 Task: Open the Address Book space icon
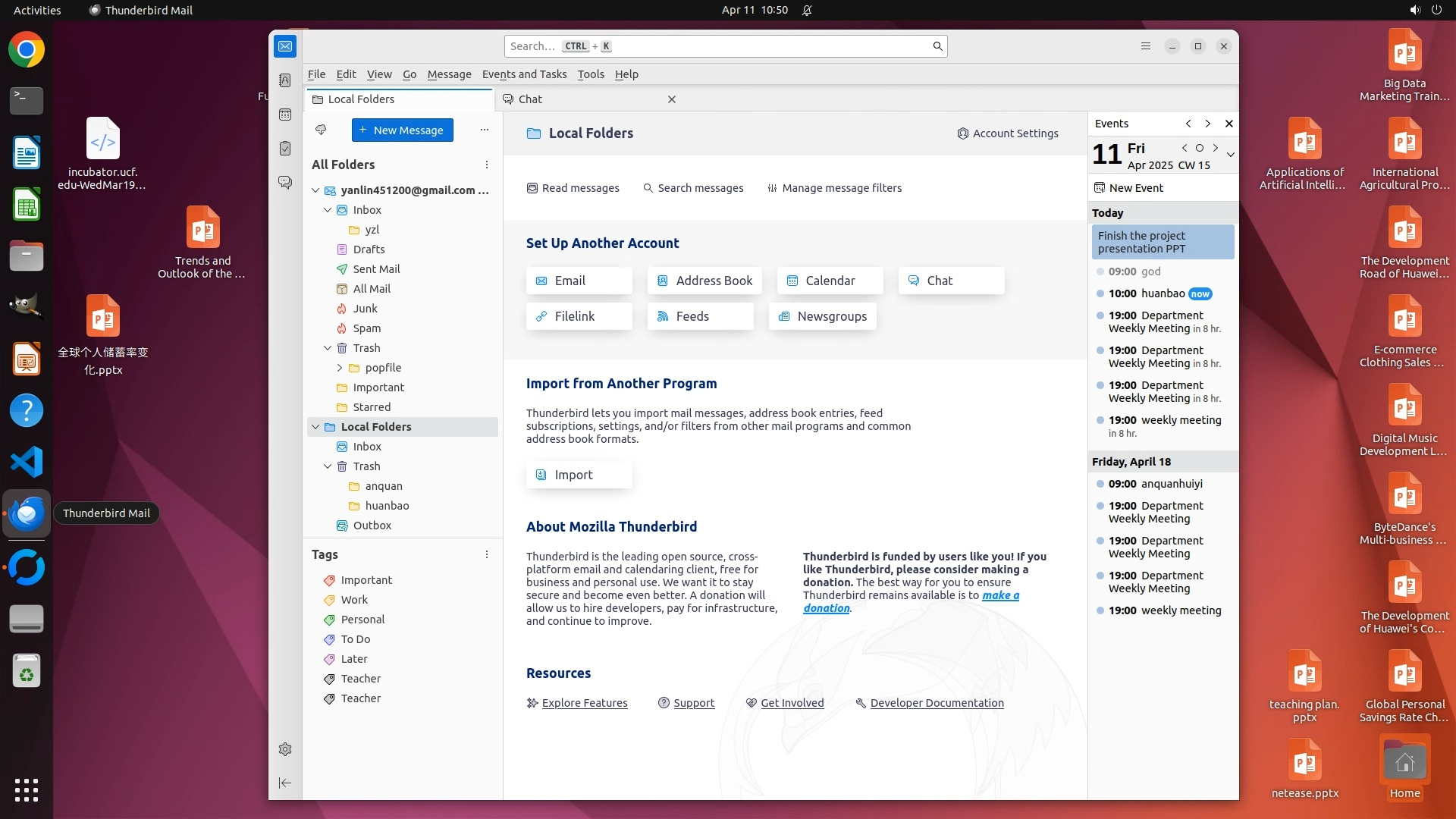[x=285, y=80]
